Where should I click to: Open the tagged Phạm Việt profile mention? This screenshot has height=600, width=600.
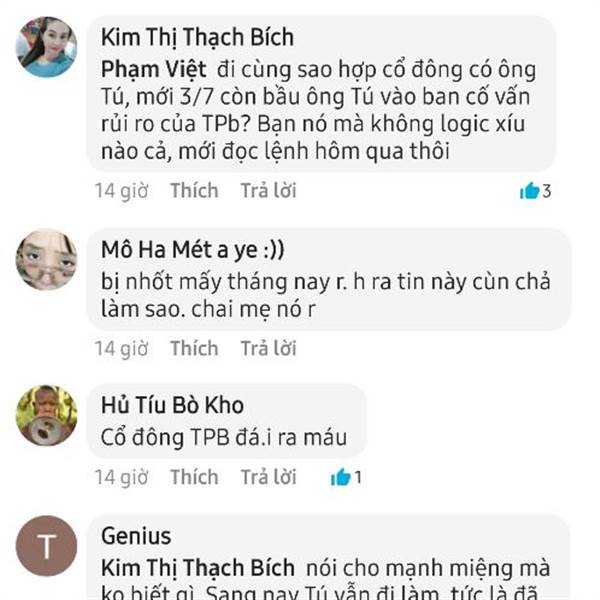[153, 70]
